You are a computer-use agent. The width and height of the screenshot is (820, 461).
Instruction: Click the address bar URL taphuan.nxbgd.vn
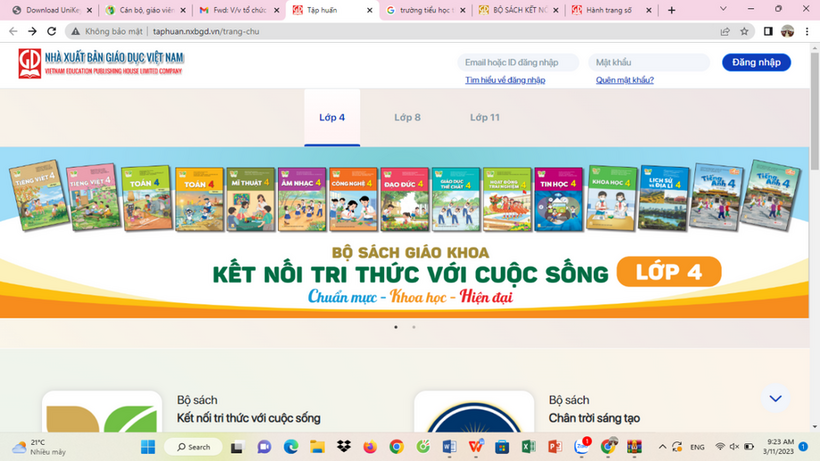[x=206, y=31]
